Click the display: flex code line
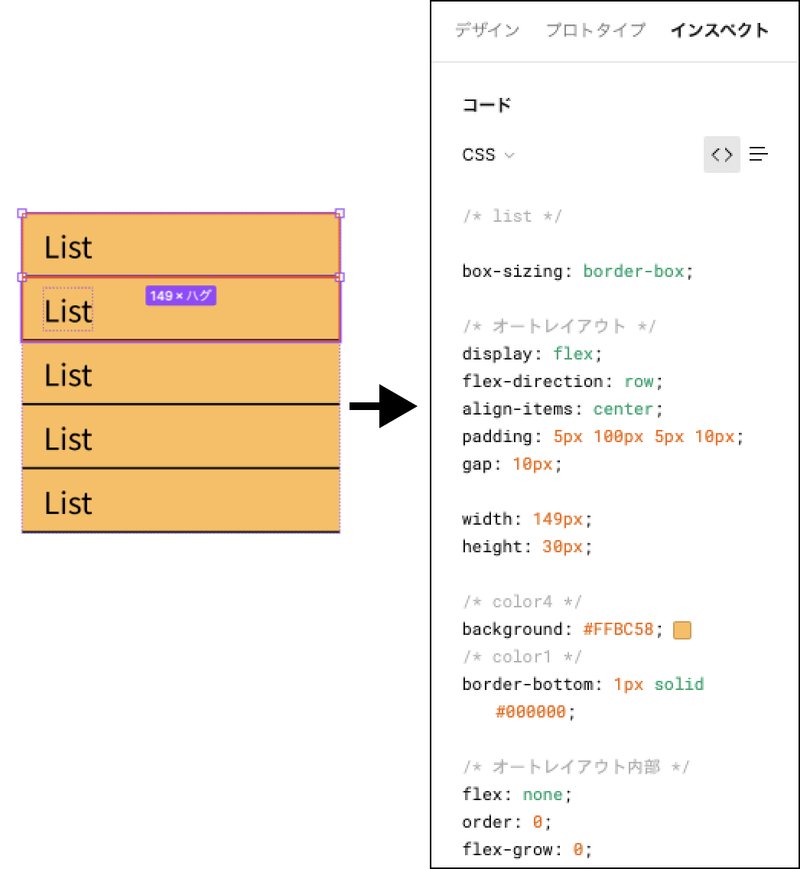 pyautogui.click(x=532, y=354)
